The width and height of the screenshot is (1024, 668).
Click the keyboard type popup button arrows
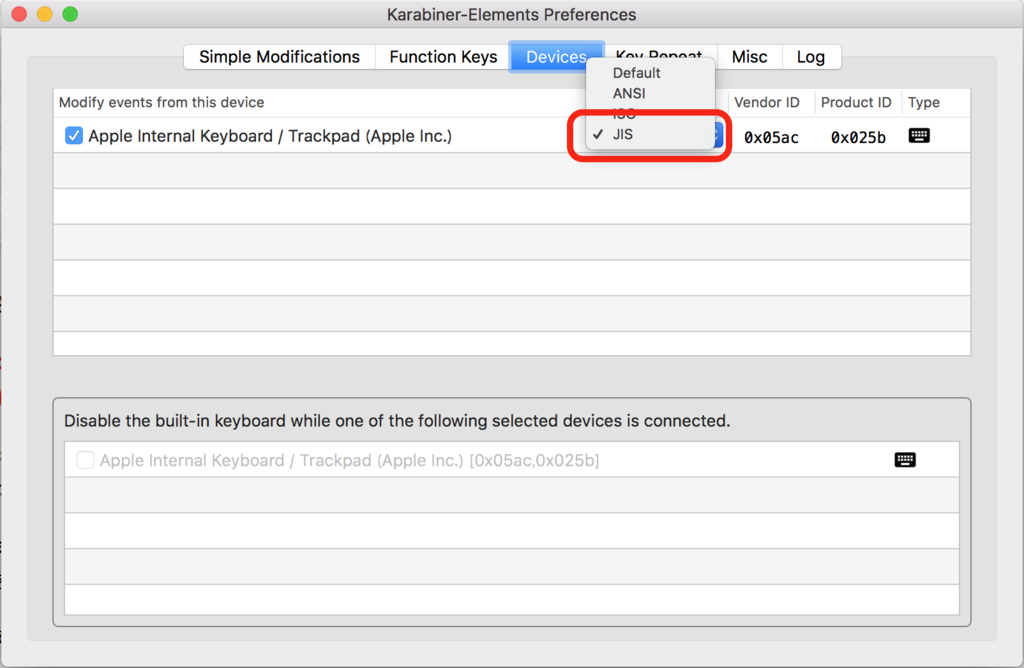pos(718,136)
